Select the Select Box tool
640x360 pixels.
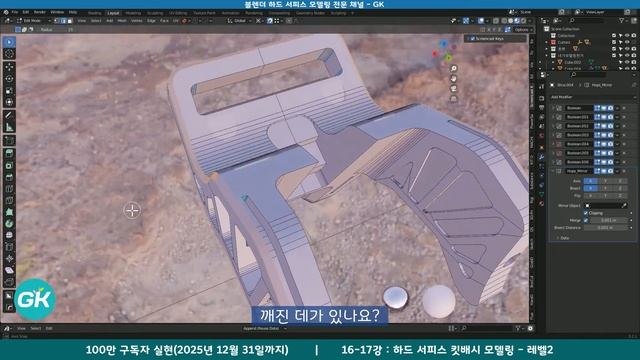coord(9,42)
